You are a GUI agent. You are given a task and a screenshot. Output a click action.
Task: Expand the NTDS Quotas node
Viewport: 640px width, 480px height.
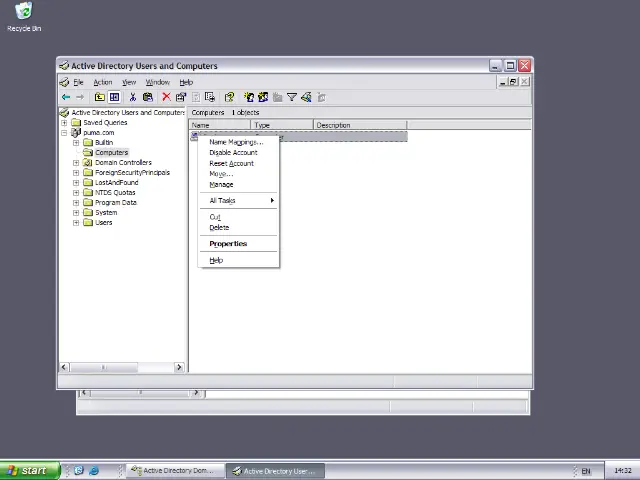coord(76,193)
